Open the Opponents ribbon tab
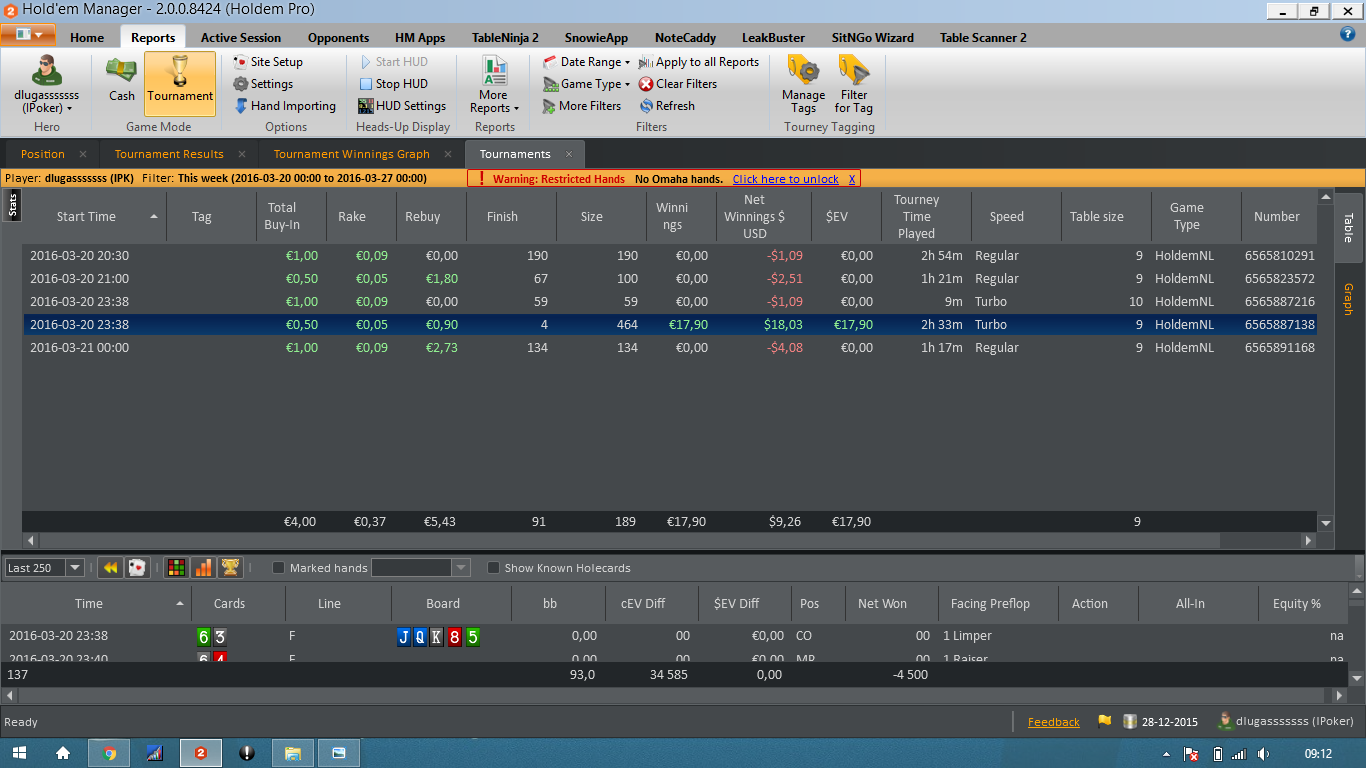Viewport: 1366px width, 768px height. click(338, 38)
